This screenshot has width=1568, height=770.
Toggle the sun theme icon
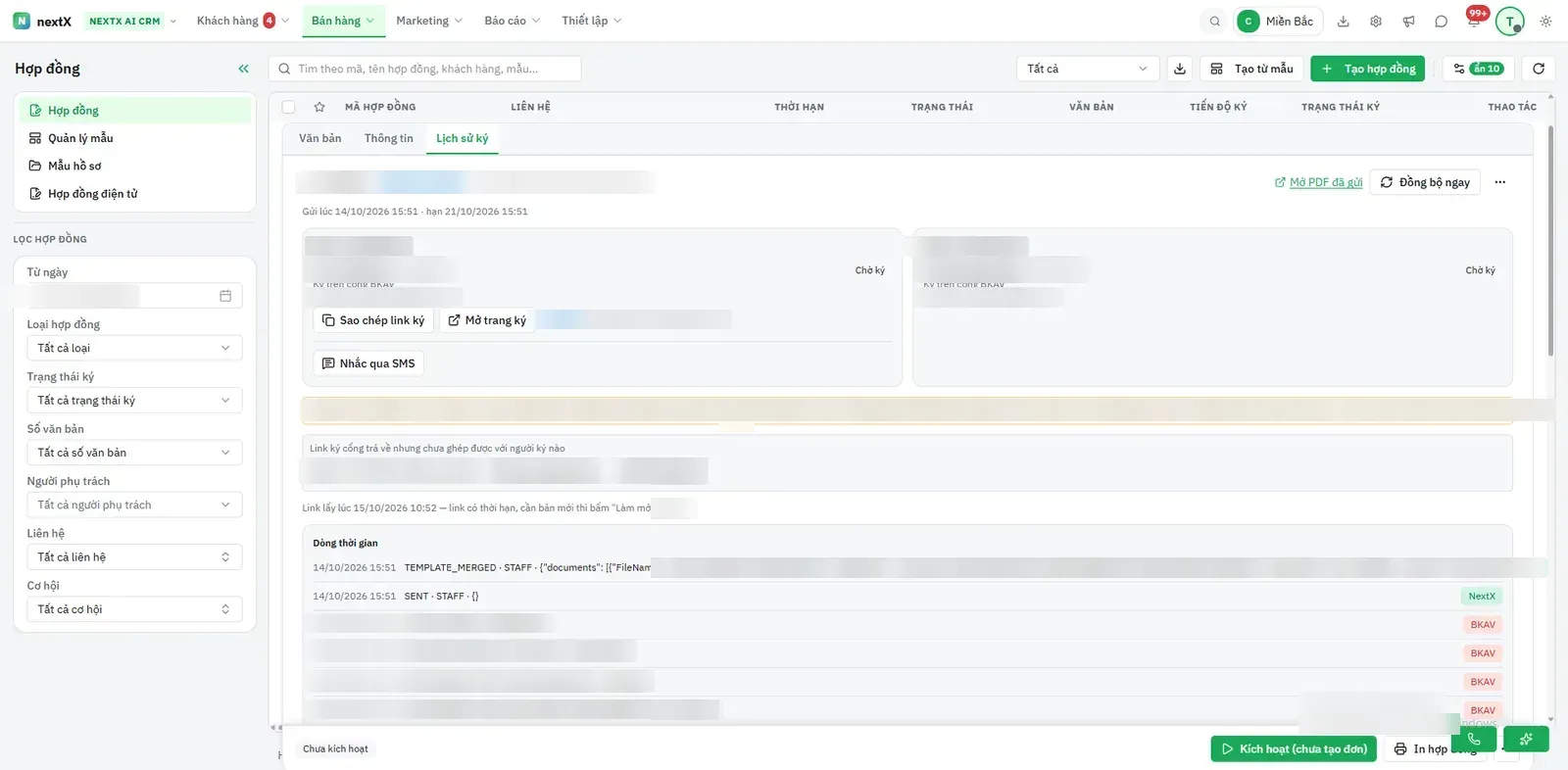pyautogui.click(x=1545, y=21)
